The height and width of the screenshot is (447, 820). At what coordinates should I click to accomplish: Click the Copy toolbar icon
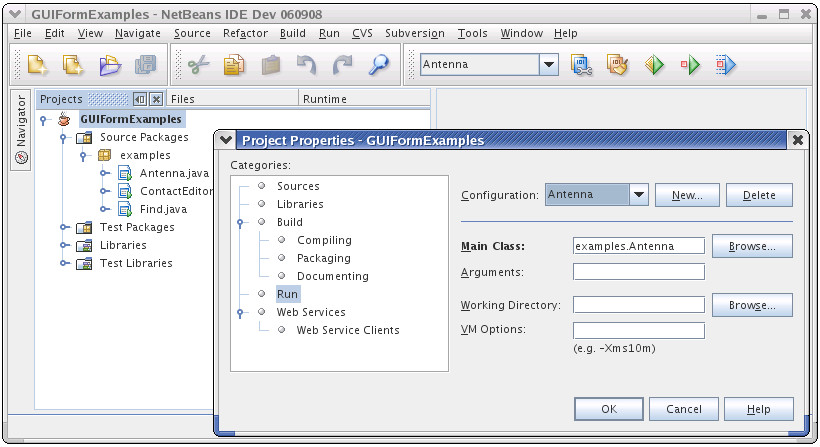(234, 65)
